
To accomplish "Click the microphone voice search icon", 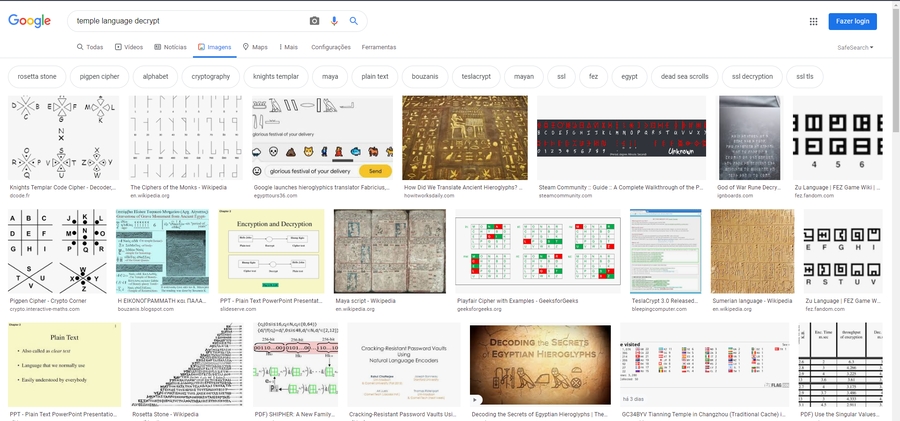I will [x=334, y=21].
